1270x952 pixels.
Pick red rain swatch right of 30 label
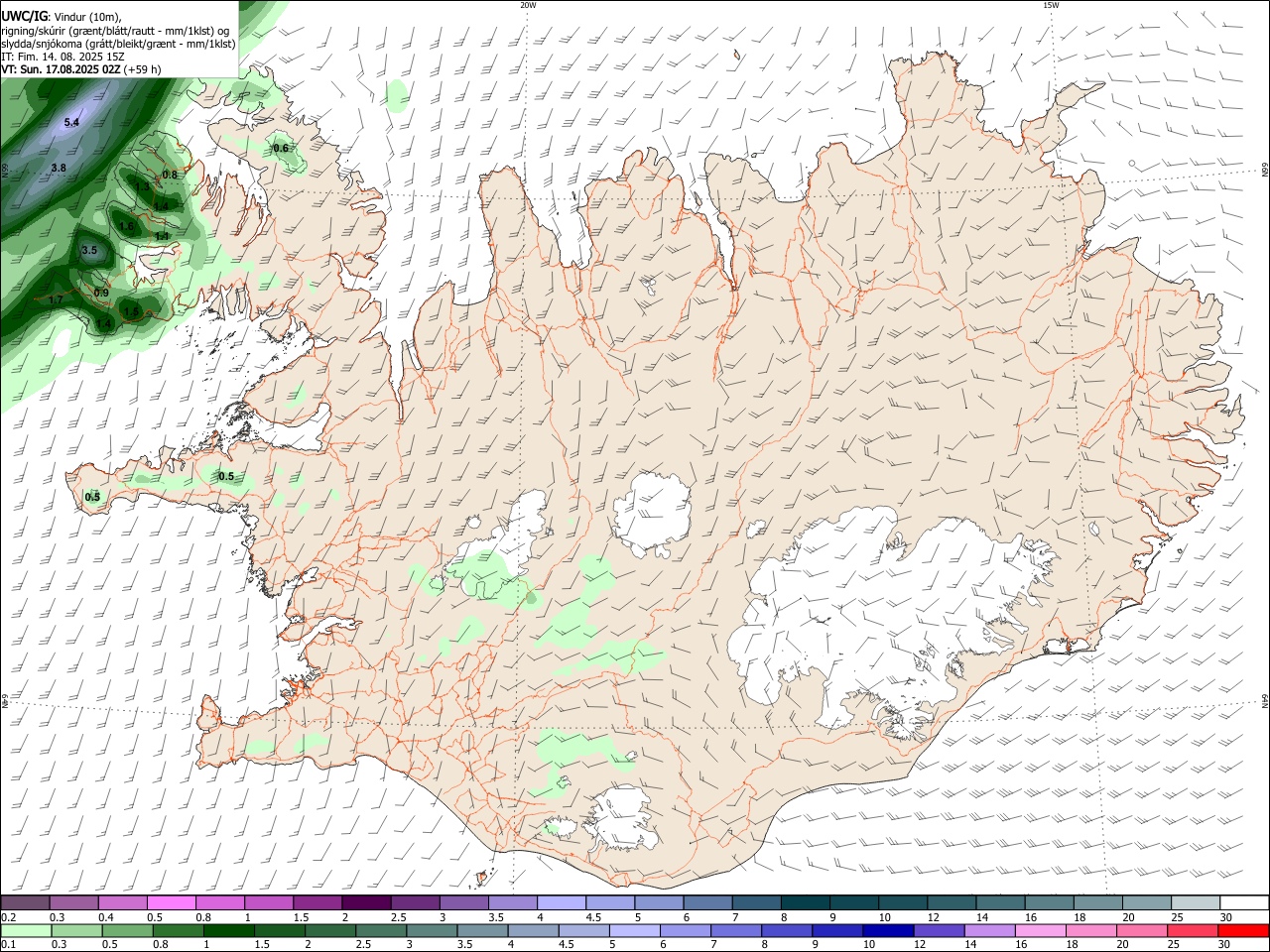pyautogui.click(x=1244, y=930)
